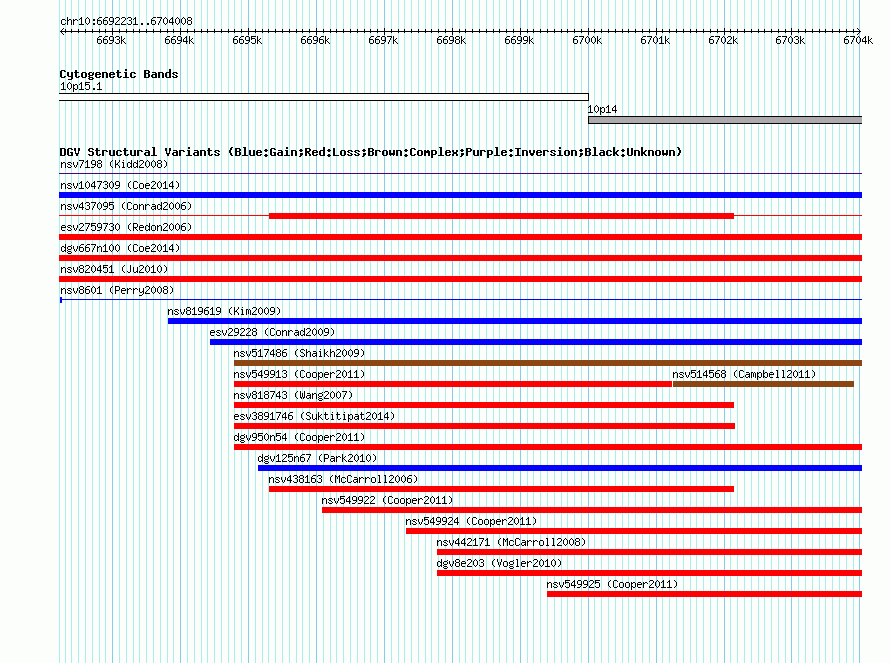Select the DGV Structural Variants track title
This screenshot has width=890, height=663.
point(370,152)
